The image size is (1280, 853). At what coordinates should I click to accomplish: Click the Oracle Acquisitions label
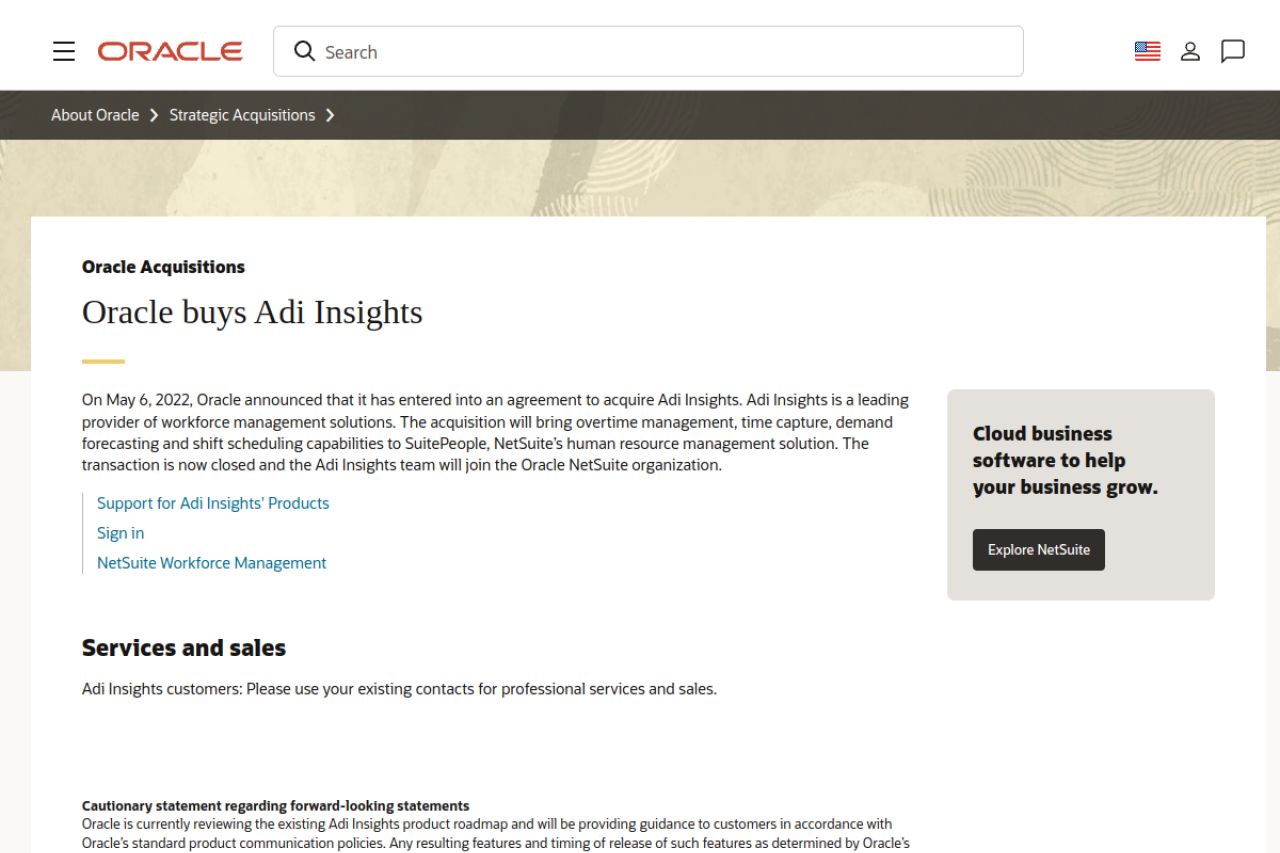[x=163, y=267]
